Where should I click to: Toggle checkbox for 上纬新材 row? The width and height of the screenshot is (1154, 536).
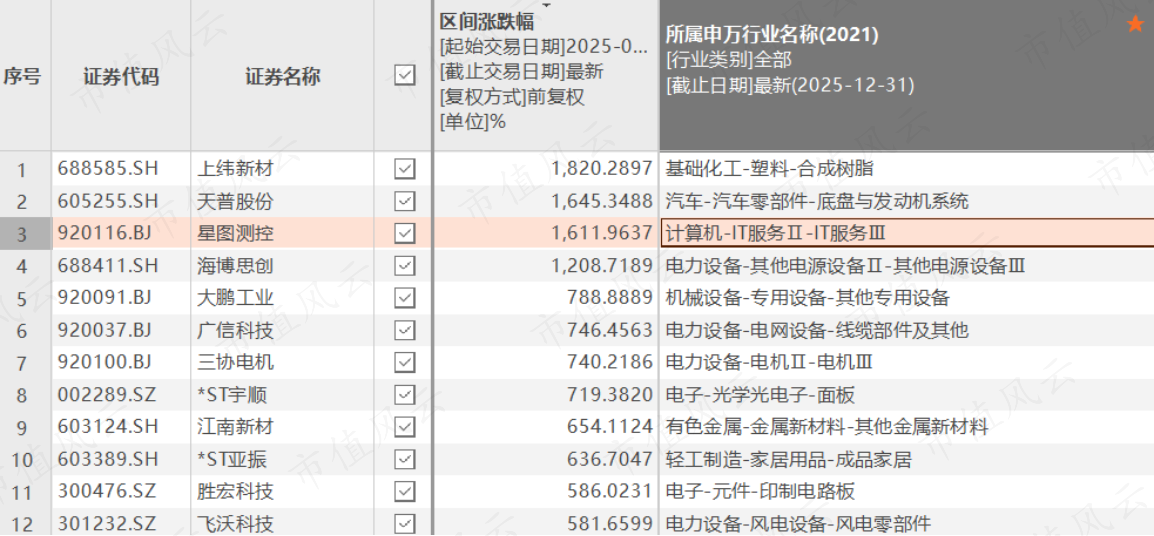pyautogui.click(x=405, y=169)
